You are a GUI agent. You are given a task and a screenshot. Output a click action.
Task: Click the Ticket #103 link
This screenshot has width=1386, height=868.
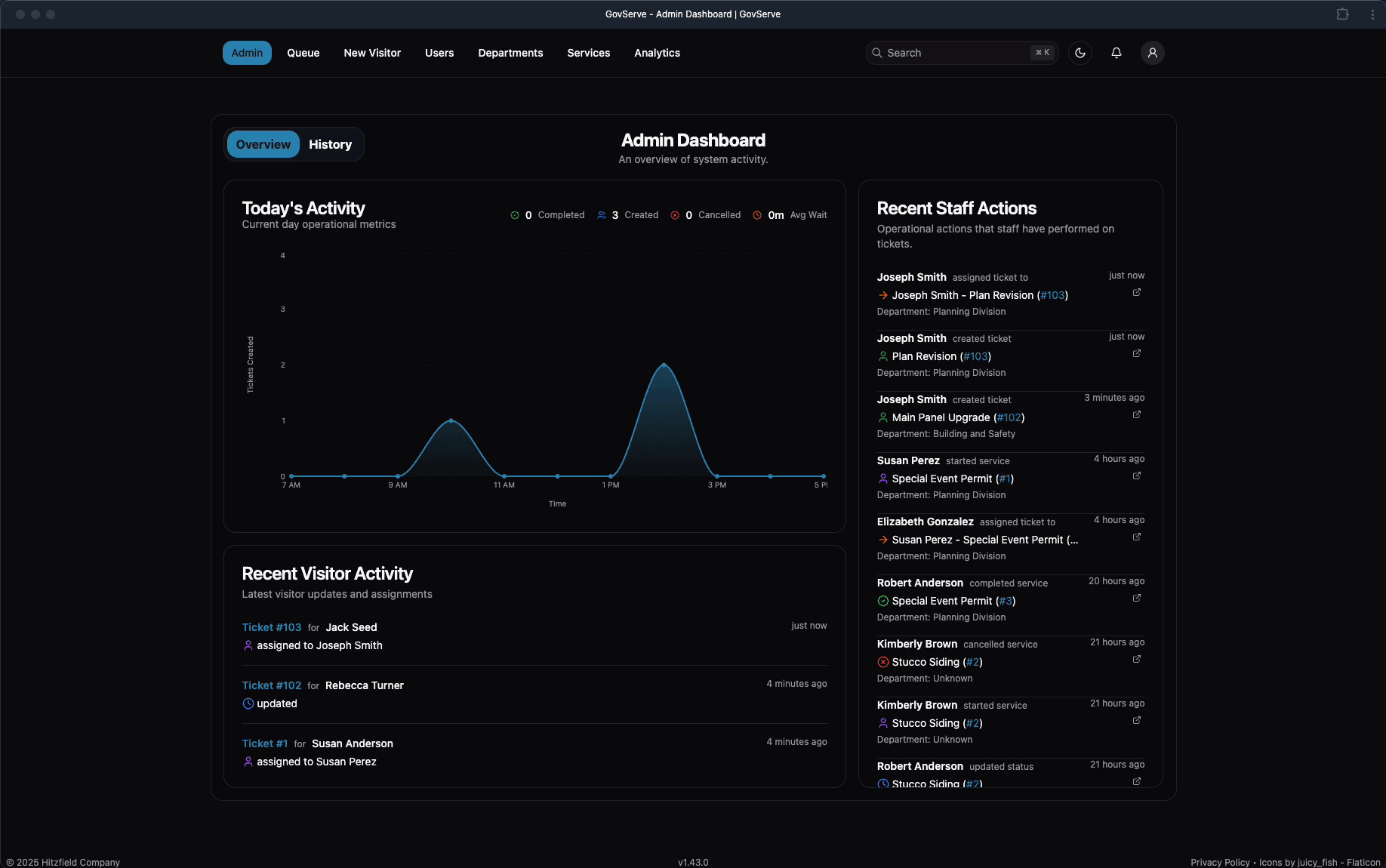point(271,627)
